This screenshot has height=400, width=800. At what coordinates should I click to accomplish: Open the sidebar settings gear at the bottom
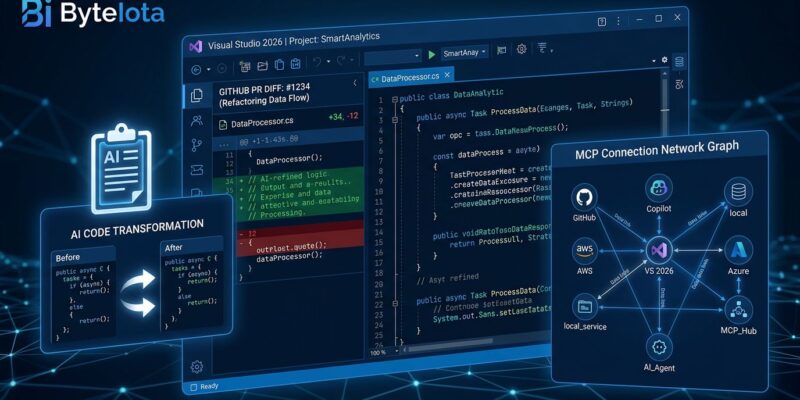[196, 366]
